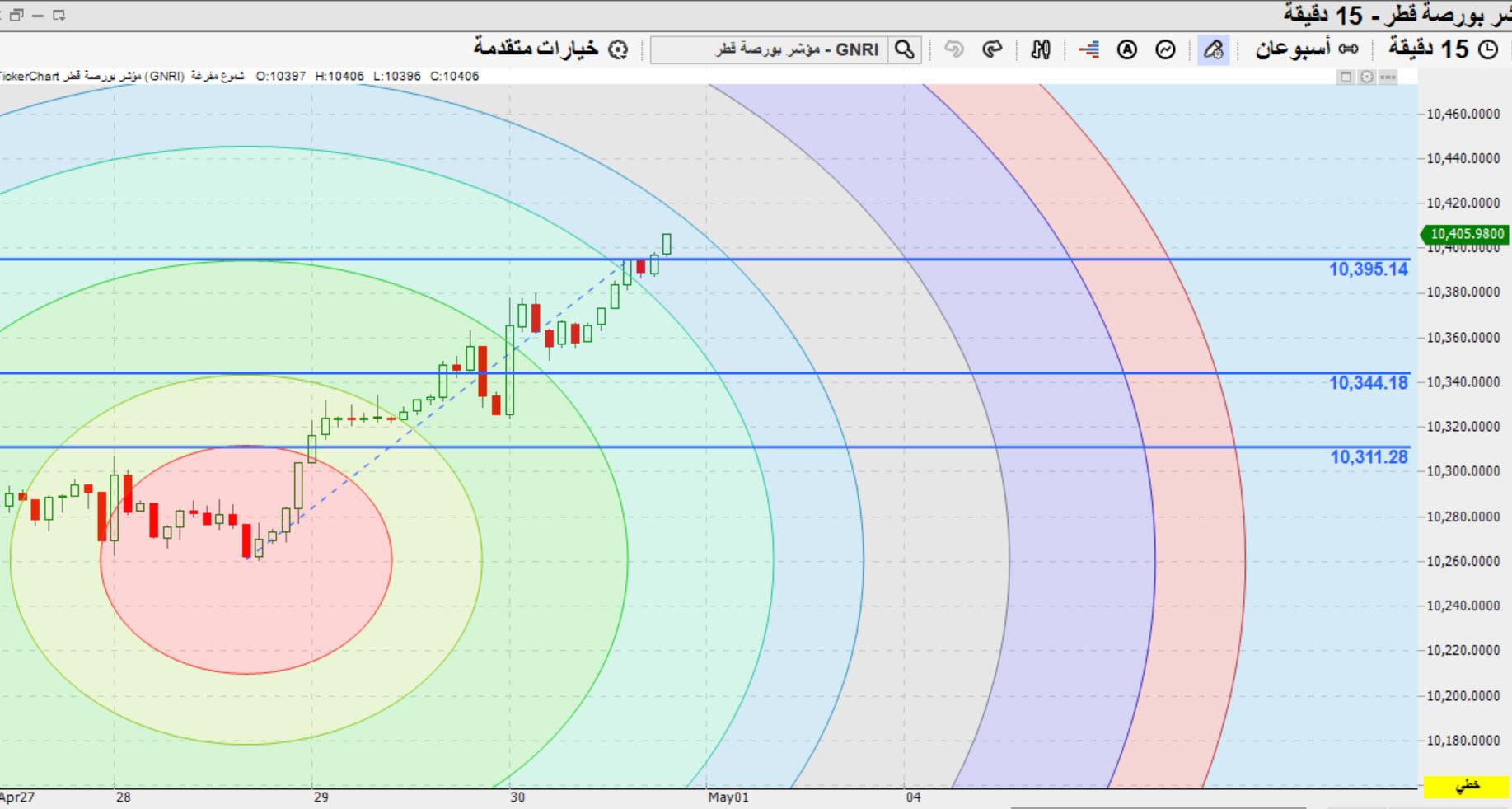Open the chart pane more options dots
The image size is (1512, 809).
(1388, 77)
